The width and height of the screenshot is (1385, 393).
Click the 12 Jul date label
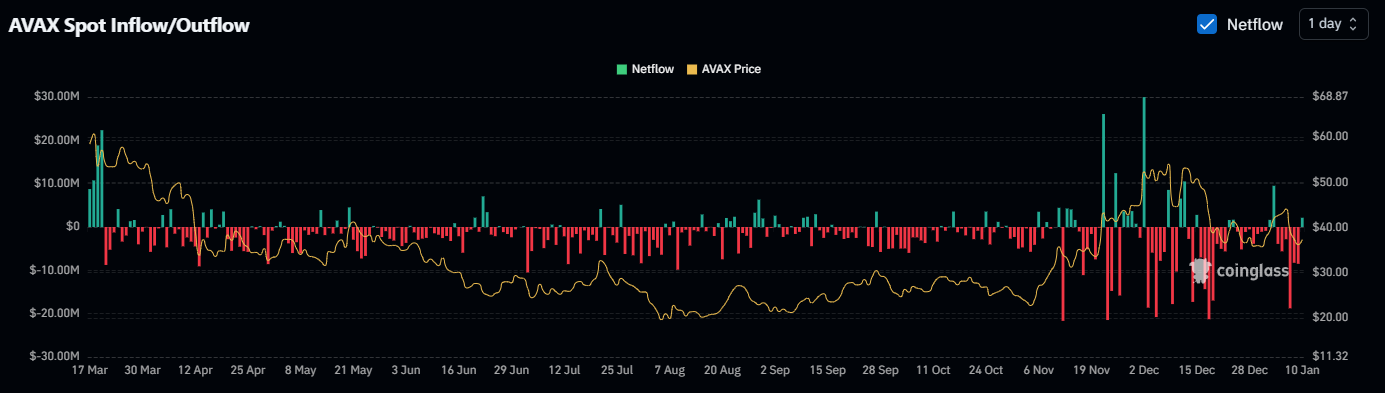pyautogui.click(x=563, y=370)
